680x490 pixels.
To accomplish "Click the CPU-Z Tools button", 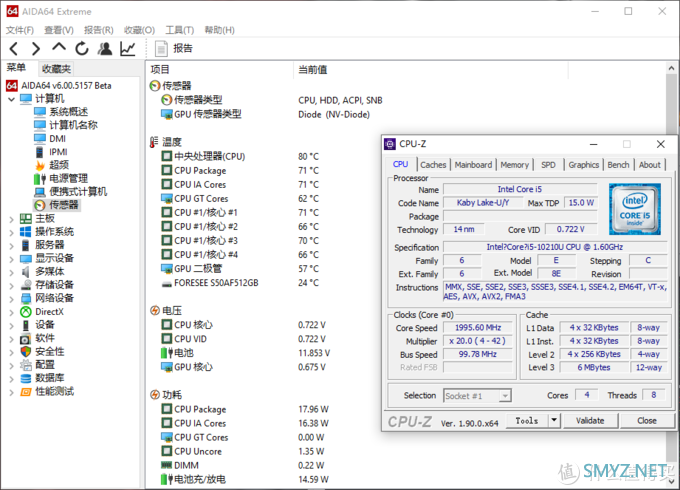I will 527,421.
